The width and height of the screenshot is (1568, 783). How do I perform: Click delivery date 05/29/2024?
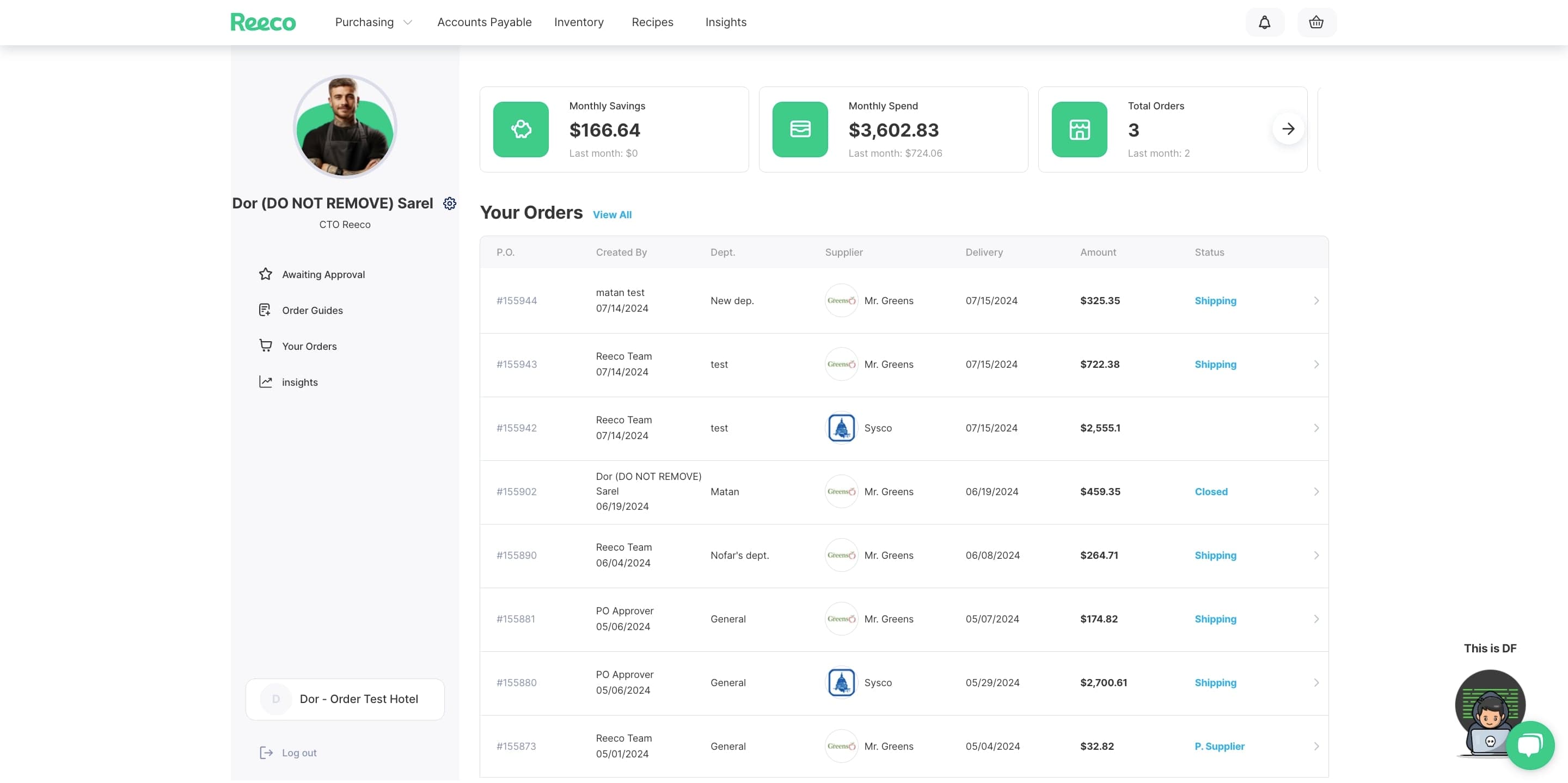click(992, 683)
